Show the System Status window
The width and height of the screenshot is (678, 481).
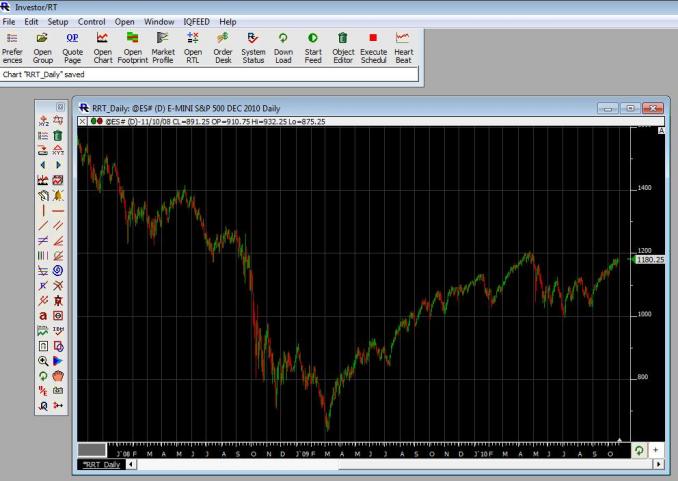(x=253, y=46)
